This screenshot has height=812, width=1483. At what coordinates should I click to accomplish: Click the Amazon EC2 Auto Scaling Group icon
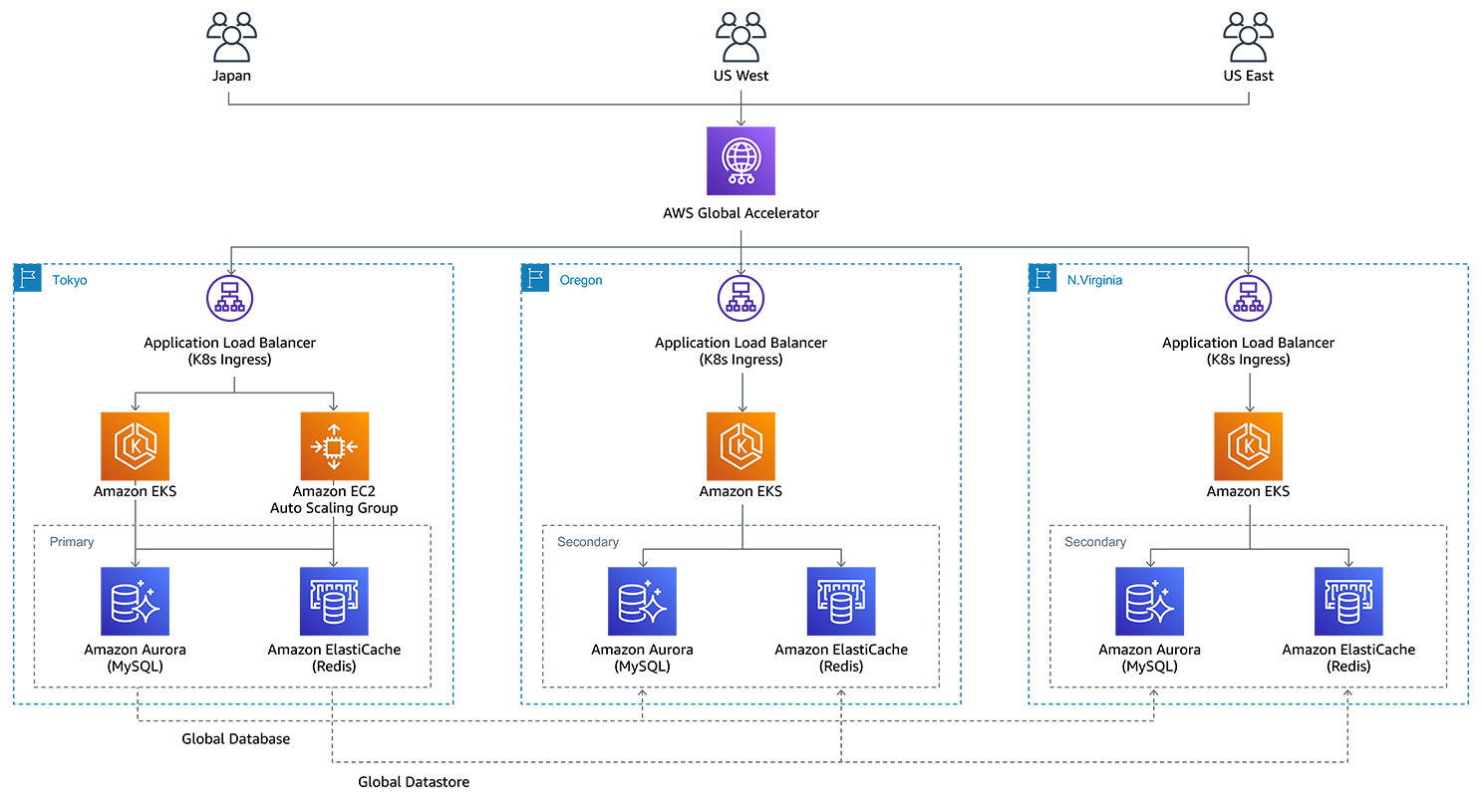(334, 446)
